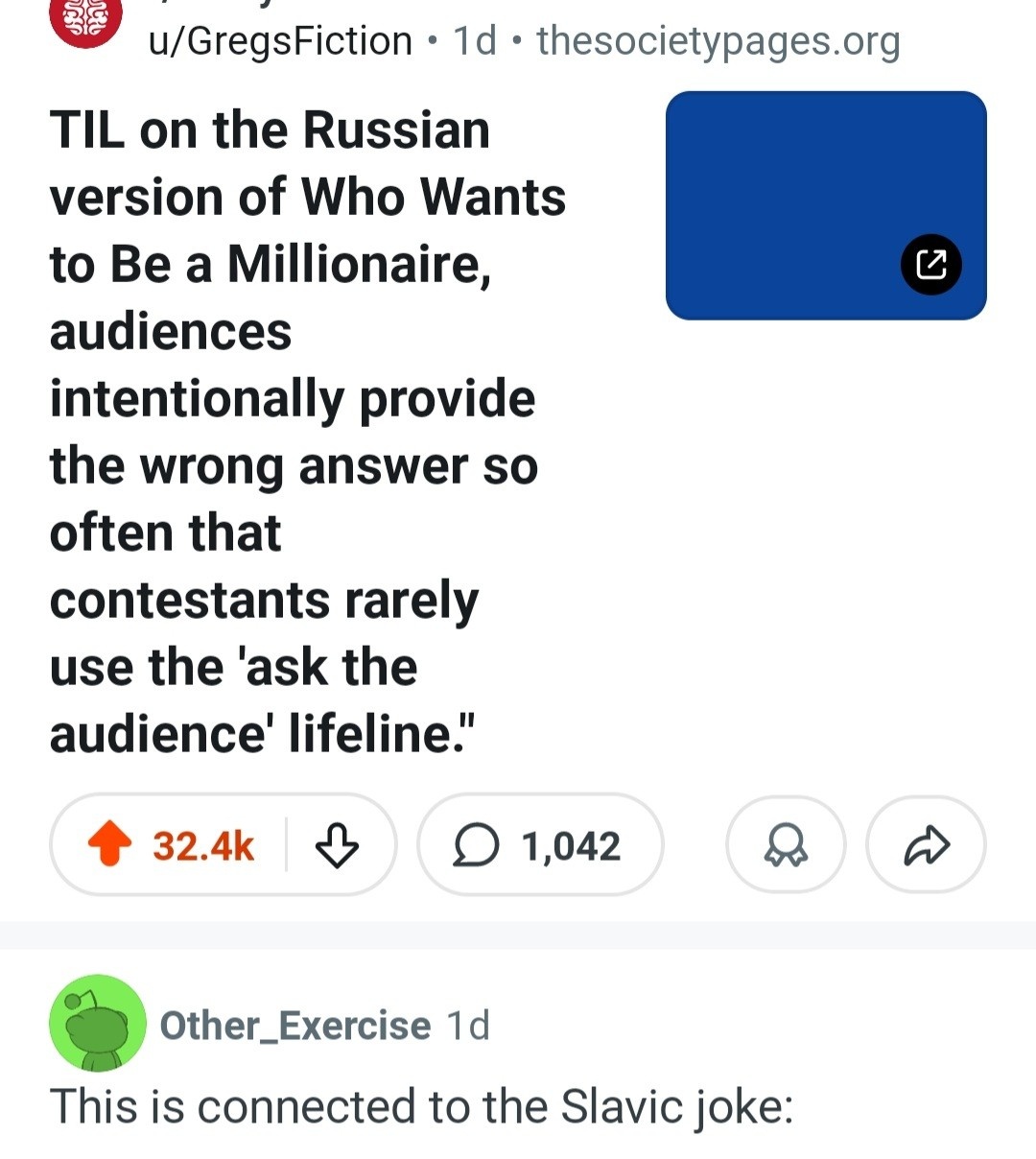Upvote the Russian Millionaire post

[x=109, y=845]
